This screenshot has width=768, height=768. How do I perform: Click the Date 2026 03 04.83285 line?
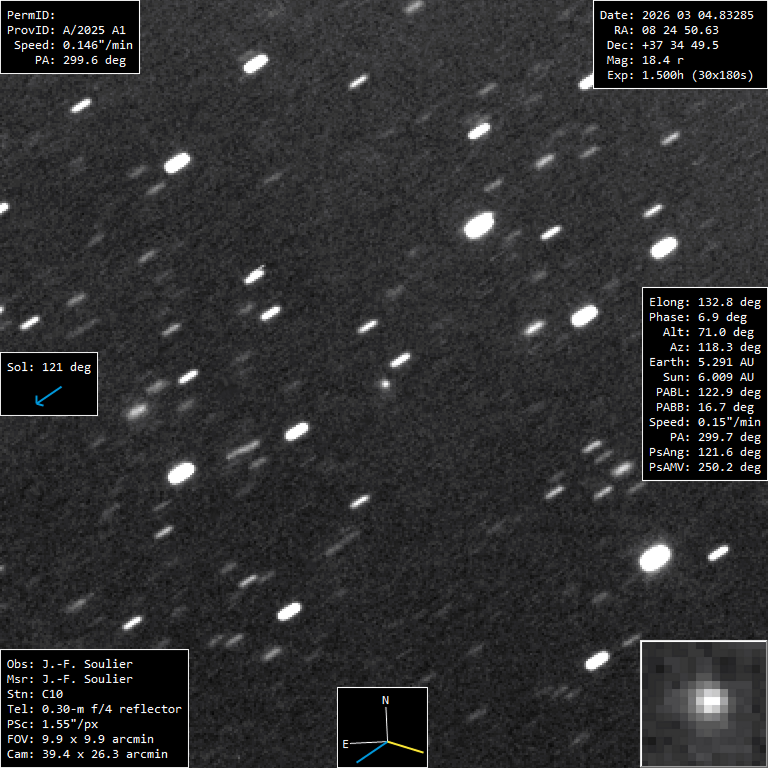click(675, 15)
